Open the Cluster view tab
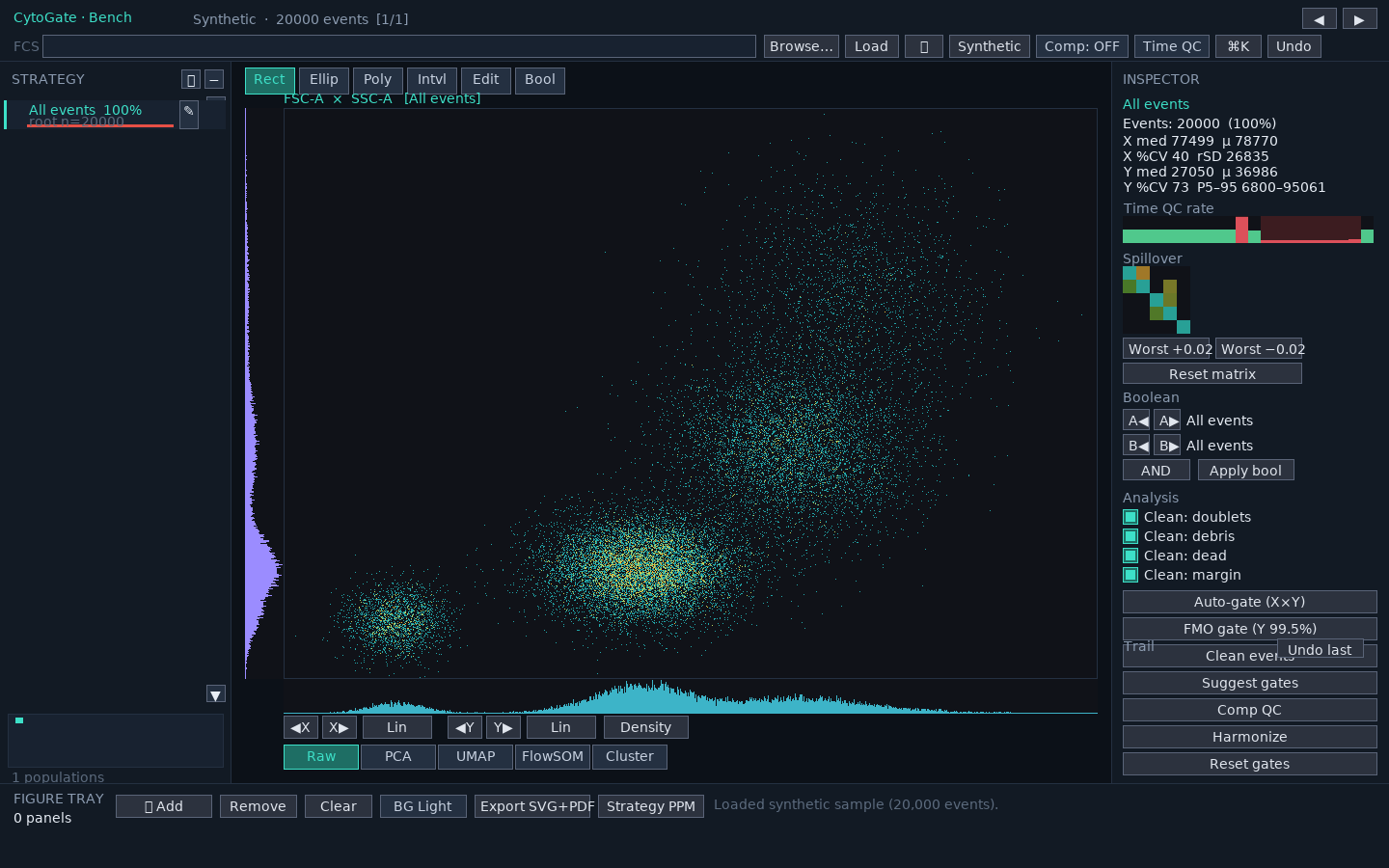Viewport: 1389px width, 868px height. point(630,757)
